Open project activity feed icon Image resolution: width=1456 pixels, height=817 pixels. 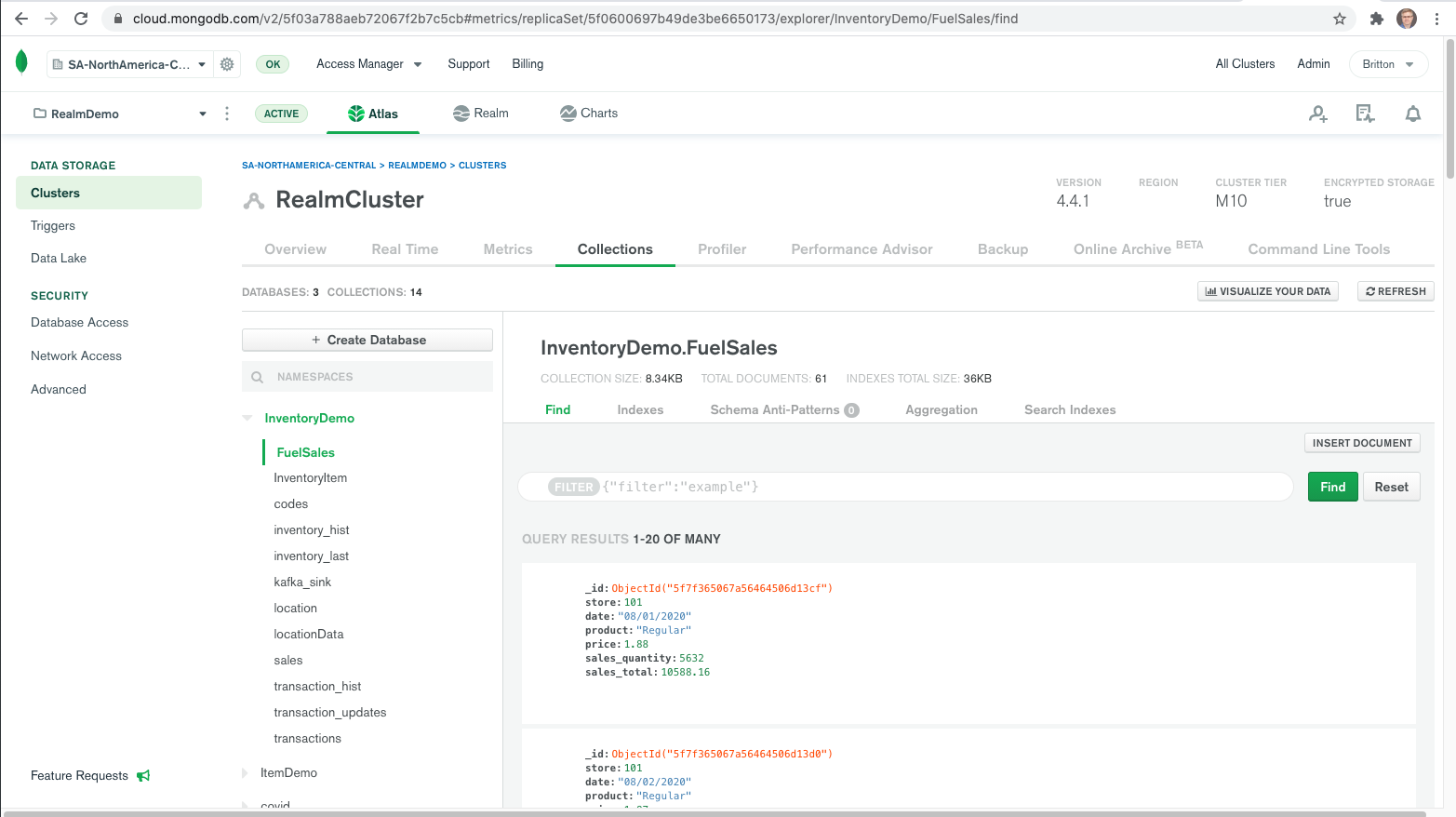[1365, 114]
